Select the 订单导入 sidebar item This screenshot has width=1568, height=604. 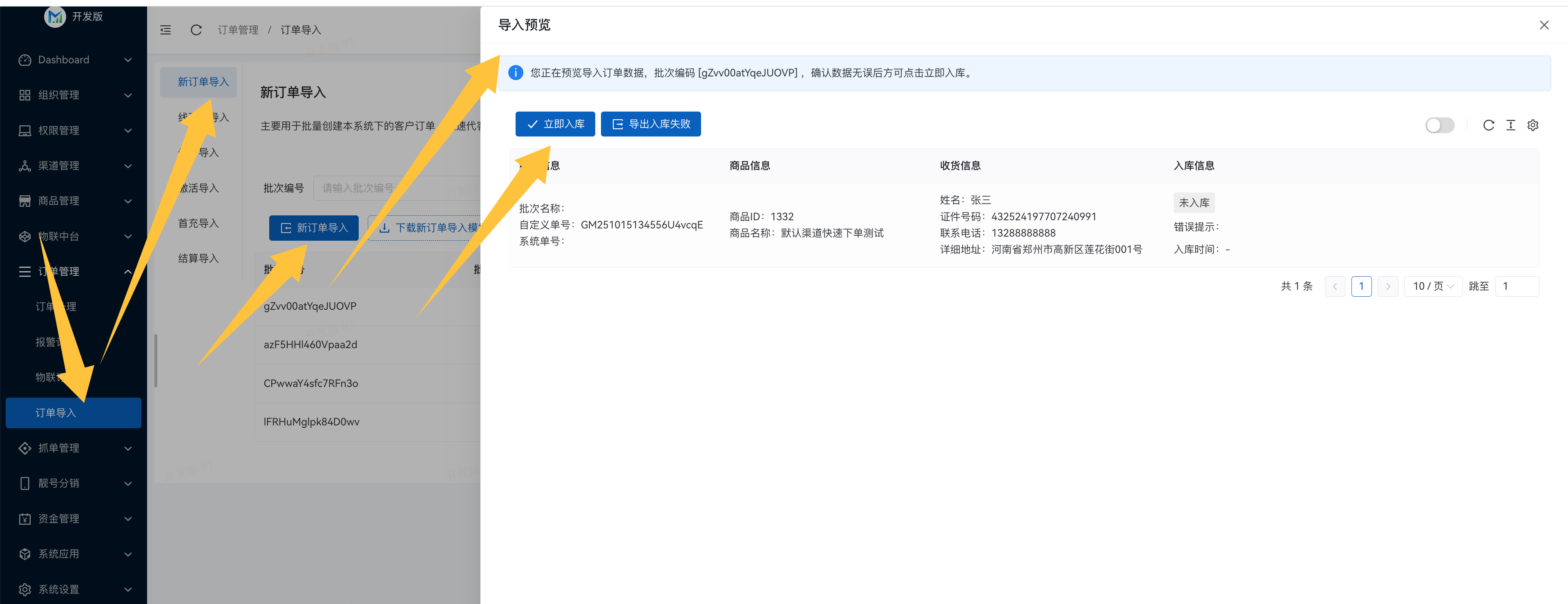tap(73, 412)
